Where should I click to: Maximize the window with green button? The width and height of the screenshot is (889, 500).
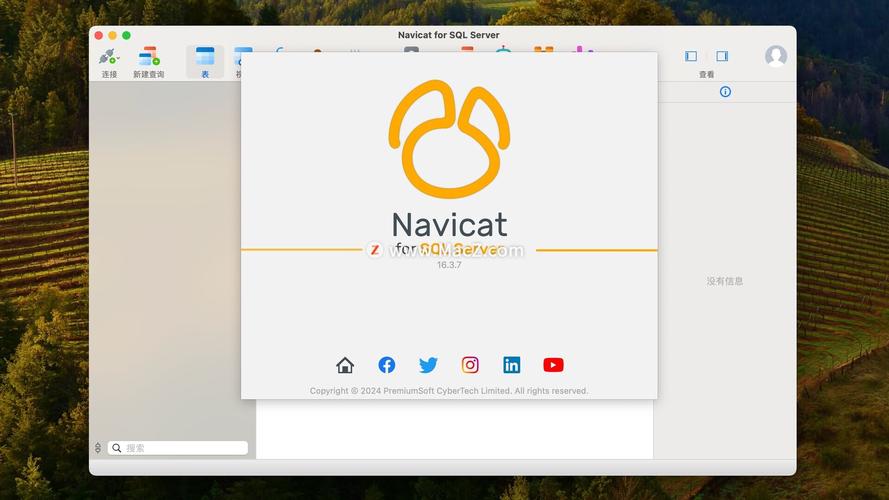tap(126, 35)
